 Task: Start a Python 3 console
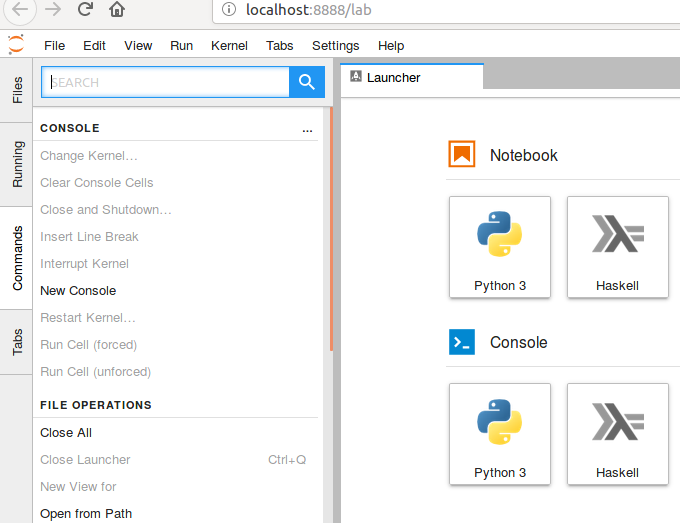tap(500, 434)
